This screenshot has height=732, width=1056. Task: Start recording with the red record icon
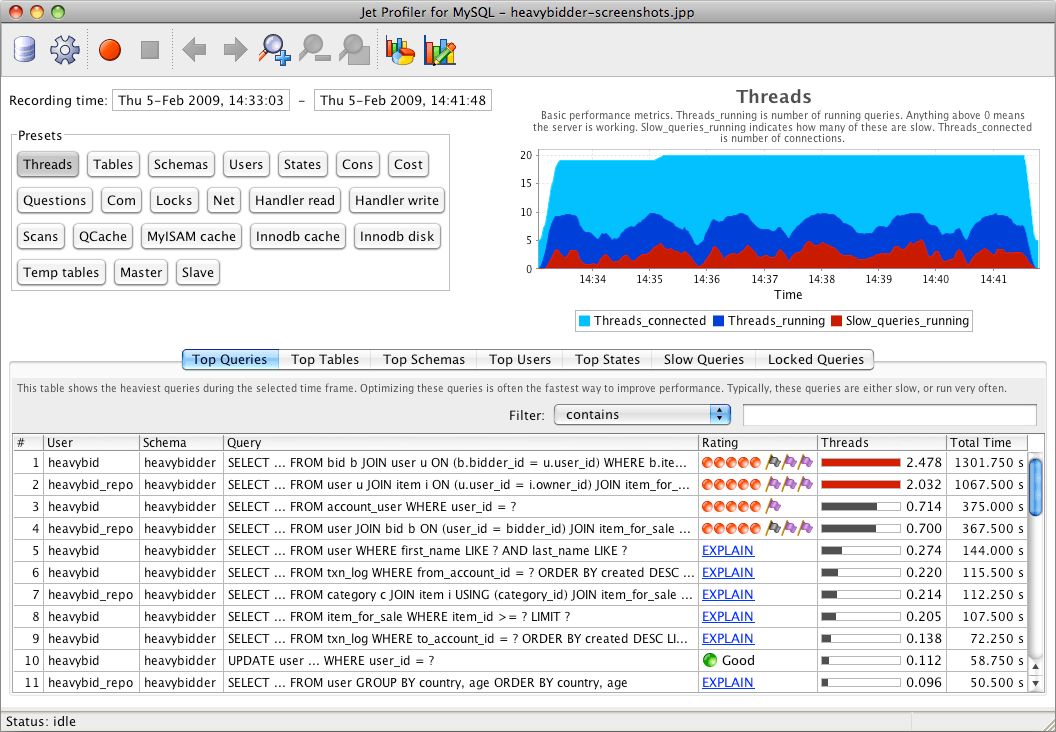pos(110,49)
